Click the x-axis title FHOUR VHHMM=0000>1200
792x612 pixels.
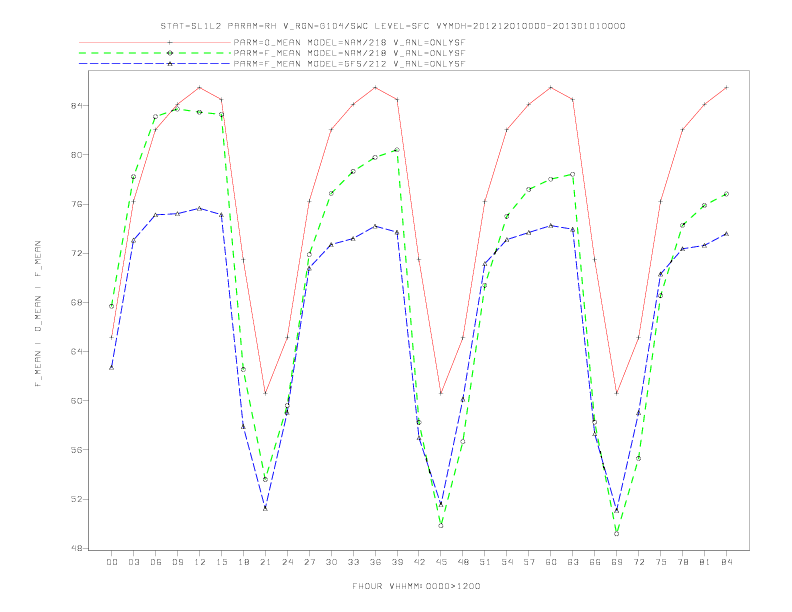416,586
